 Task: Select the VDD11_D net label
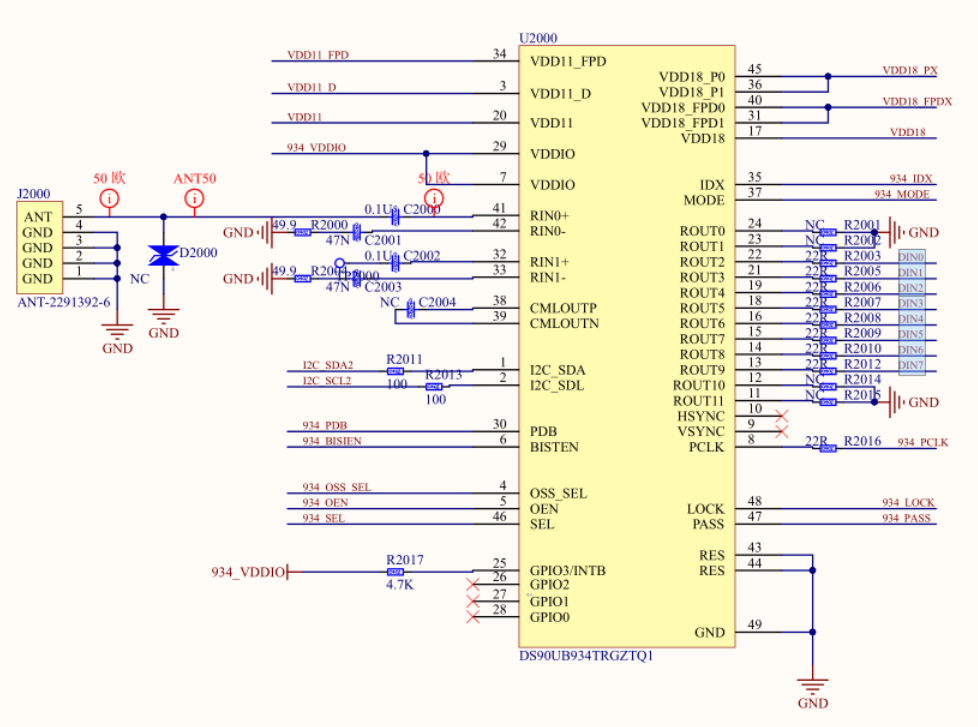[311, 87]
